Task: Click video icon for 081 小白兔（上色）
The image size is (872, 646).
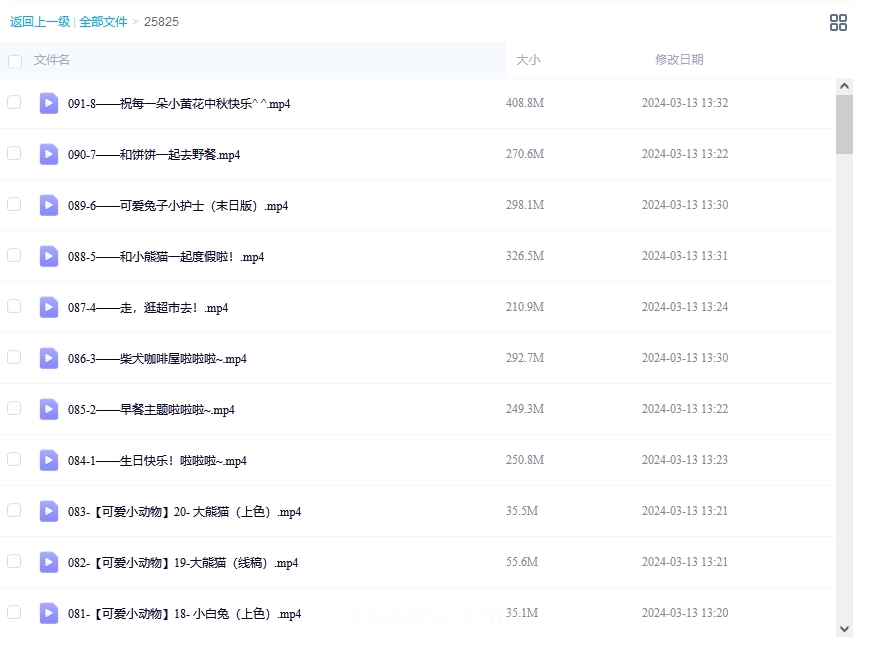Action: click(49, 613)
